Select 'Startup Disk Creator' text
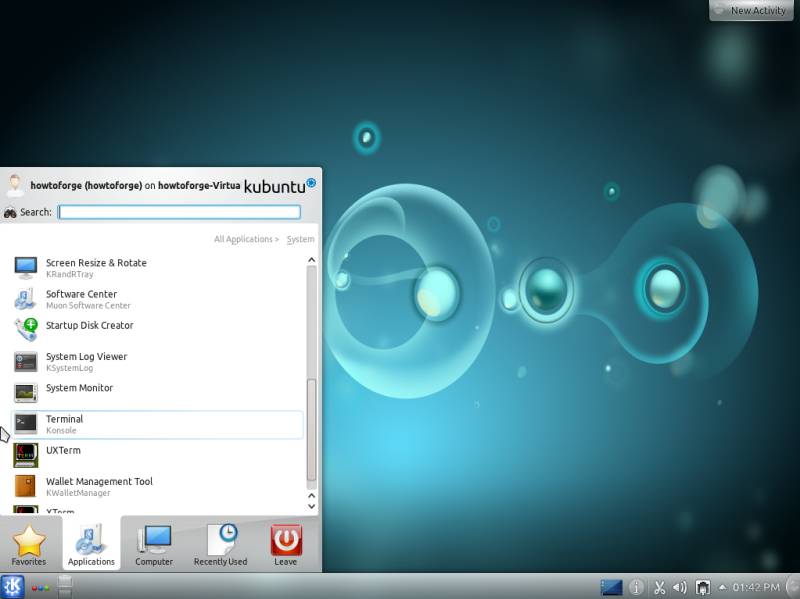The width and height of the screenshot is (800, 599). [90, 326]
